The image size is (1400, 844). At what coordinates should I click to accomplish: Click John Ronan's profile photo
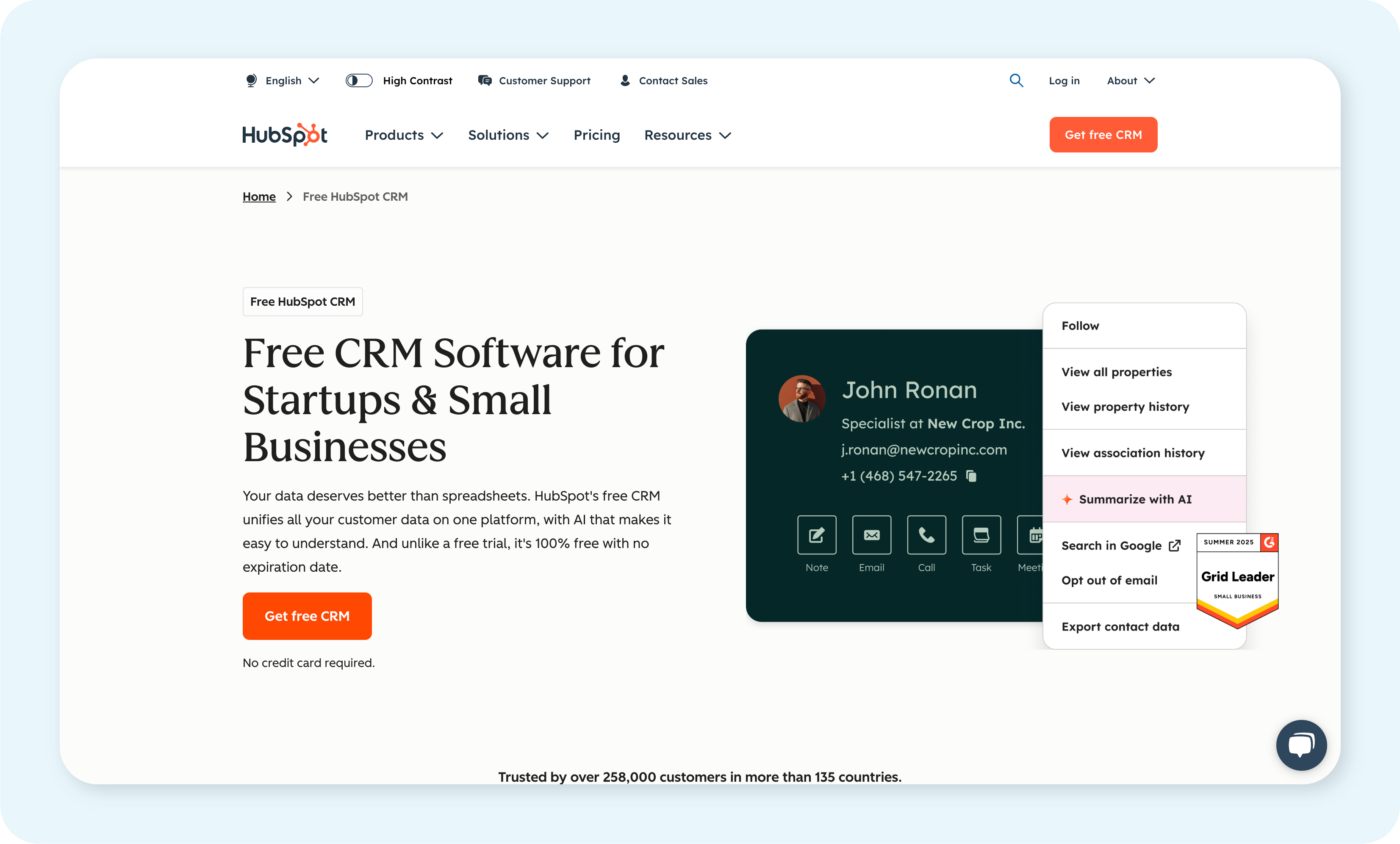click(802, 399)
